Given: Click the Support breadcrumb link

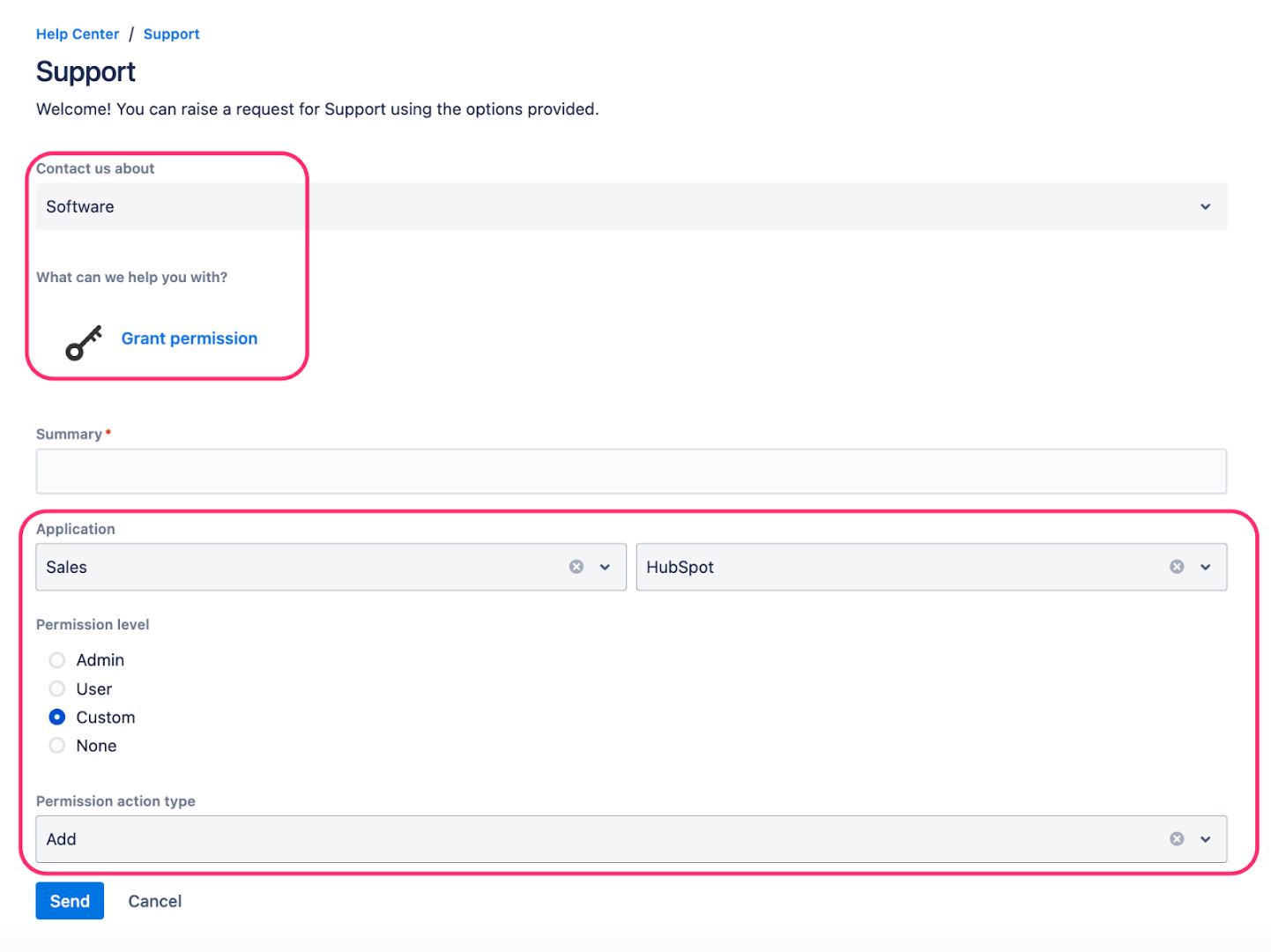Looking at the screenshot, I should (171, 33).
